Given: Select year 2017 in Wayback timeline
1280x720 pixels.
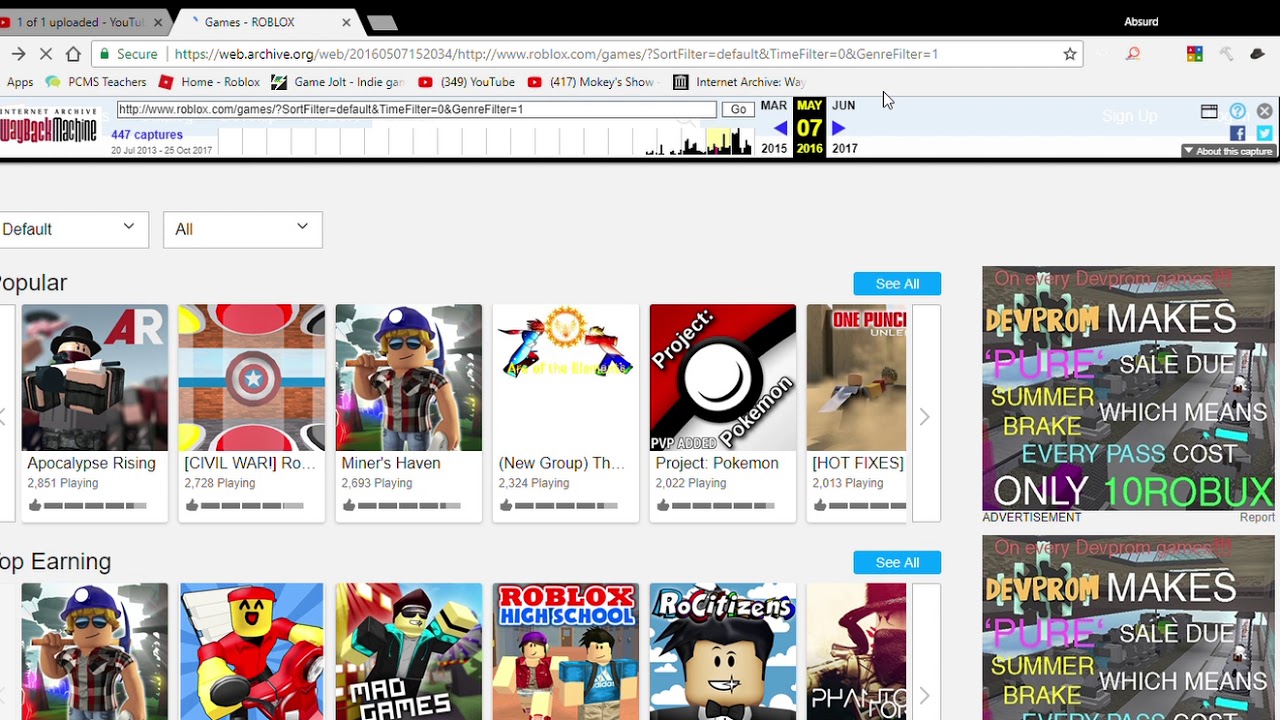Looking at the screenshot, I should pyautogui.click(x=845, y=148).
